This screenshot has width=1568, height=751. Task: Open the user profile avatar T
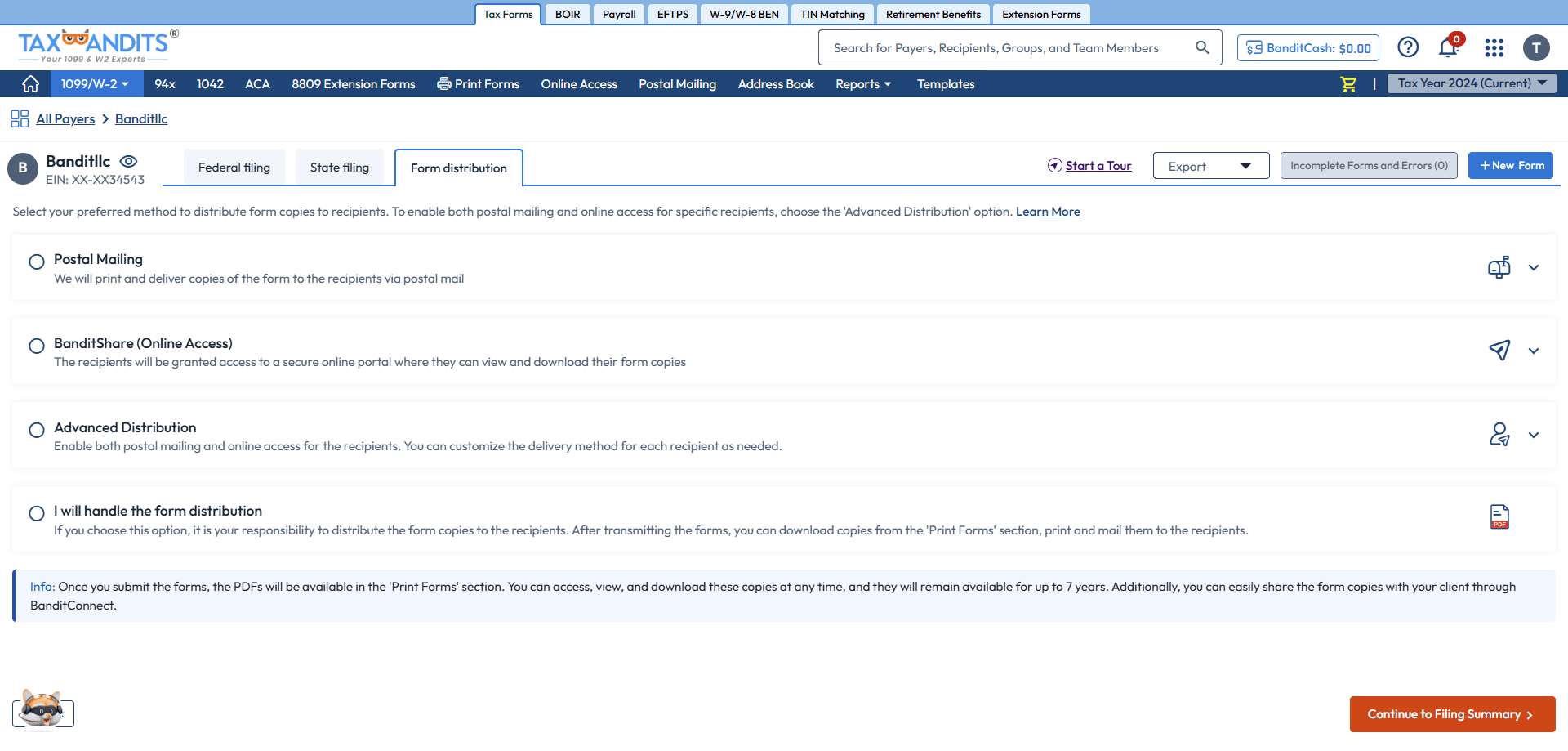coord(1536,48)
